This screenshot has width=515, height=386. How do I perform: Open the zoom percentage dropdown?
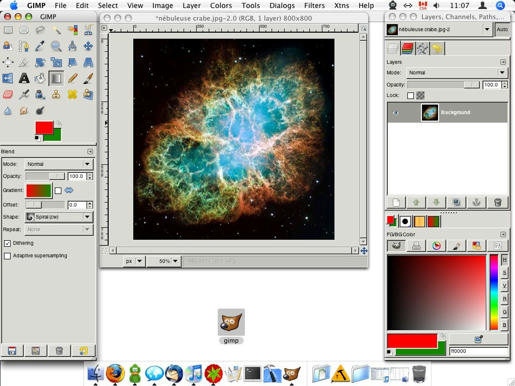click(x=164, y=261)
